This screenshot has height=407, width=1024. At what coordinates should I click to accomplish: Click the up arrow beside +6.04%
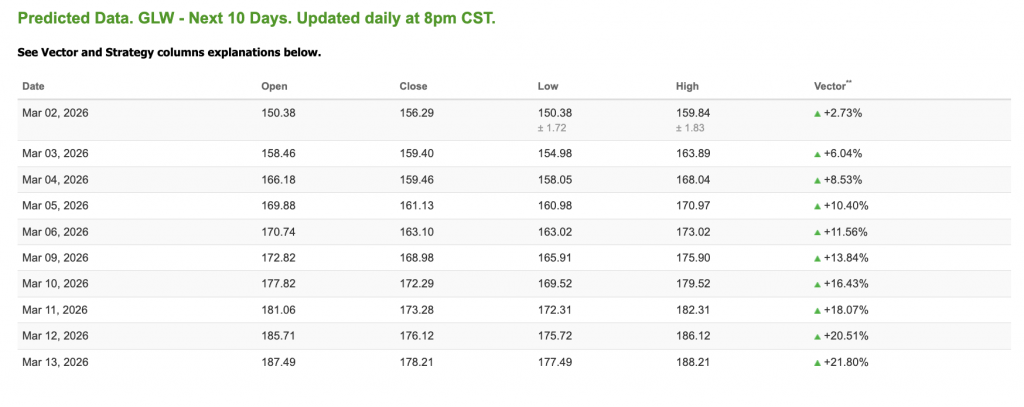(818, 154)
